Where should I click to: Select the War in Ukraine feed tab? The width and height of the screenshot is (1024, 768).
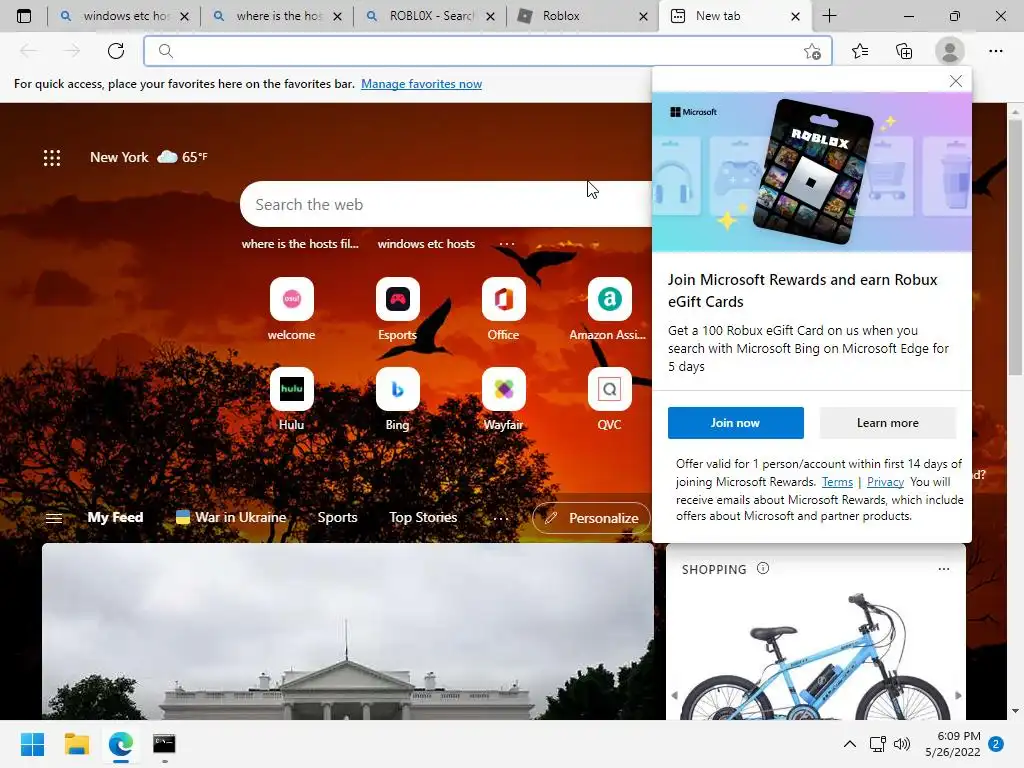click(231, 517)
